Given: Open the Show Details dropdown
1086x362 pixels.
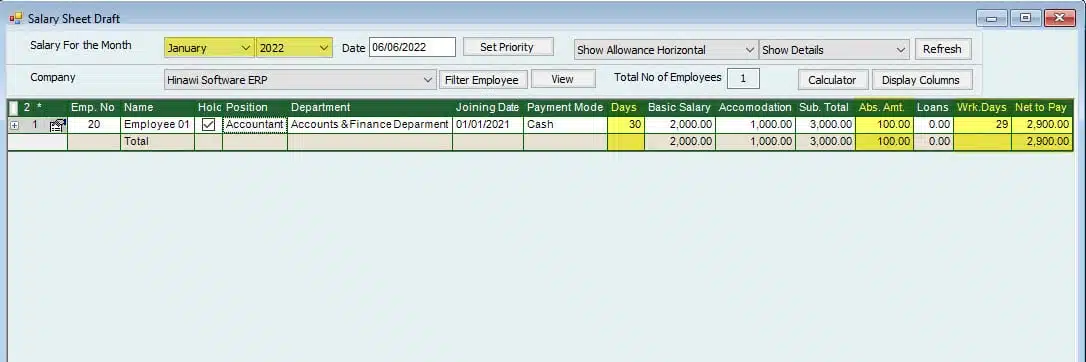Looking at the screenshot, I should coord(834,50).
